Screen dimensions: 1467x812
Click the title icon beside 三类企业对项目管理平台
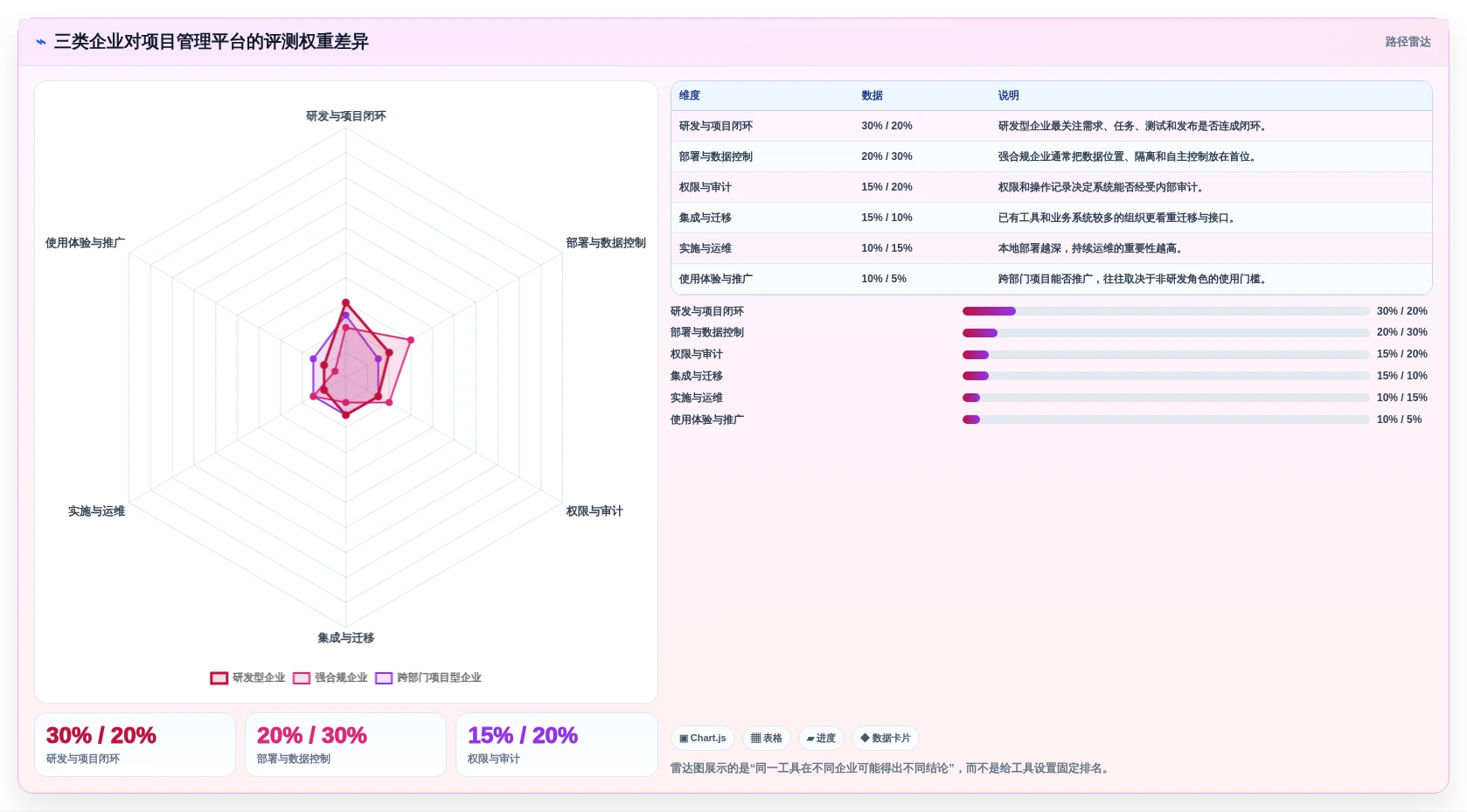[41, 42]
